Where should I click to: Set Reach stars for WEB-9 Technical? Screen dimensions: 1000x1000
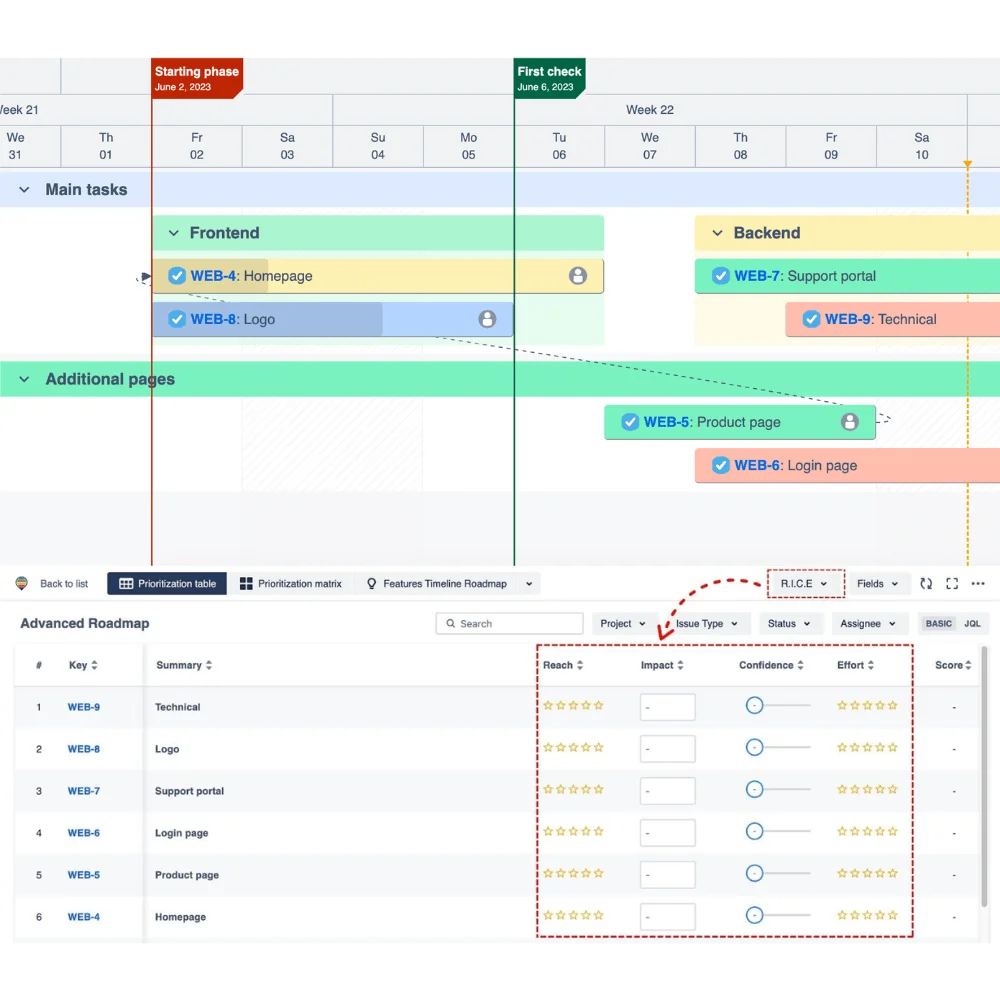(573, 705)
